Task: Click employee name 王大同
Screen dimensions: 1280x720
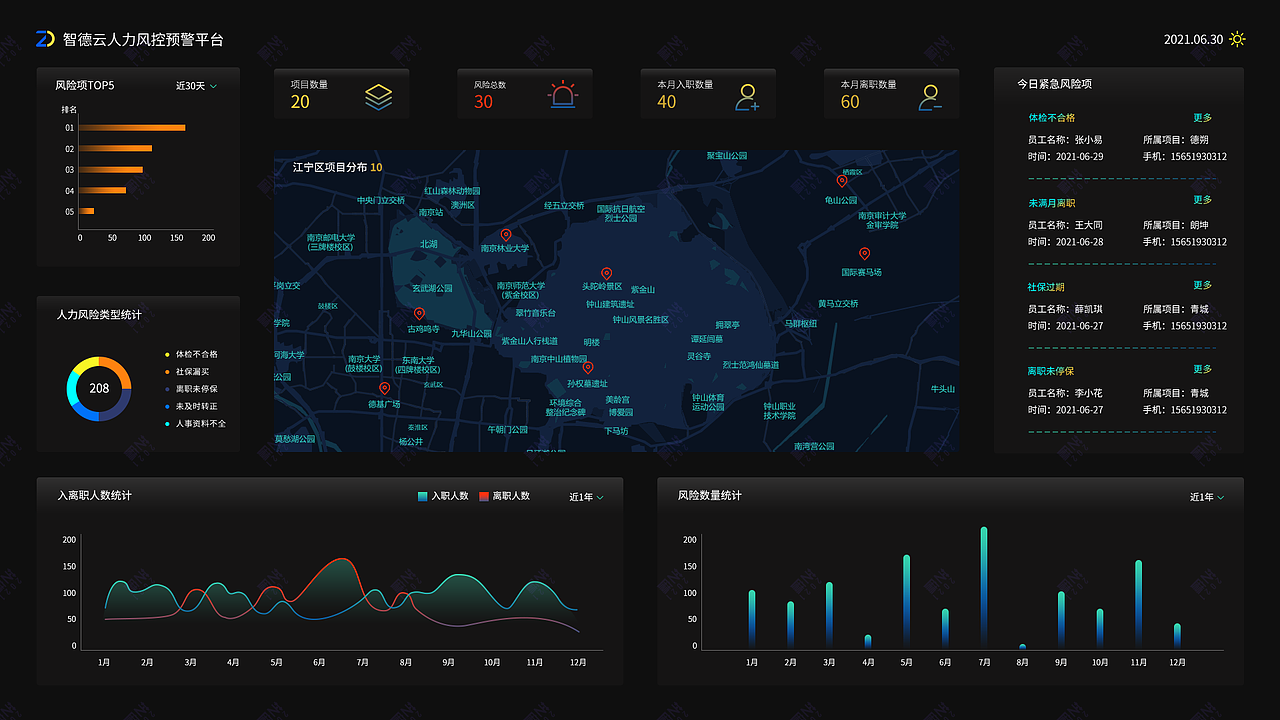Action: click(1089, 225)
